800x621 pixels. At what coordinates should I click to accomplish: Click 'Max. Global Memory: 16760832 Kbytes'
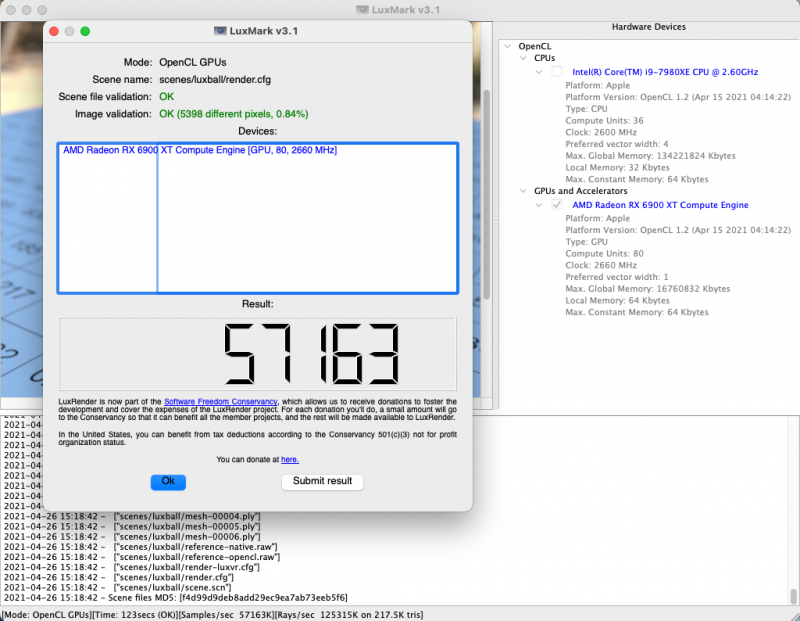coord(647,289)
